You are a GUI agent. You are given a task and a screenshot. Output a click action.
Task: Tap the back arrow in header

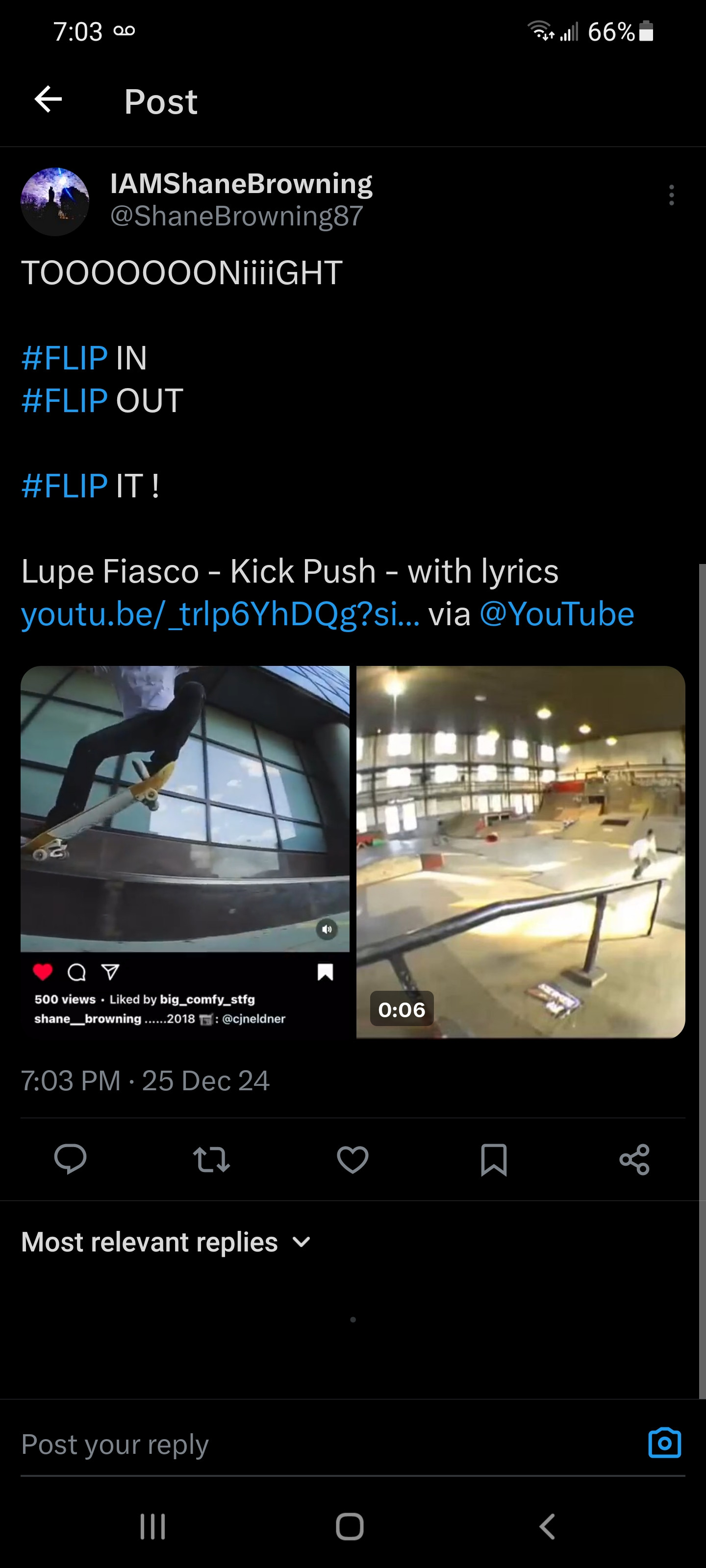point(48,100)
